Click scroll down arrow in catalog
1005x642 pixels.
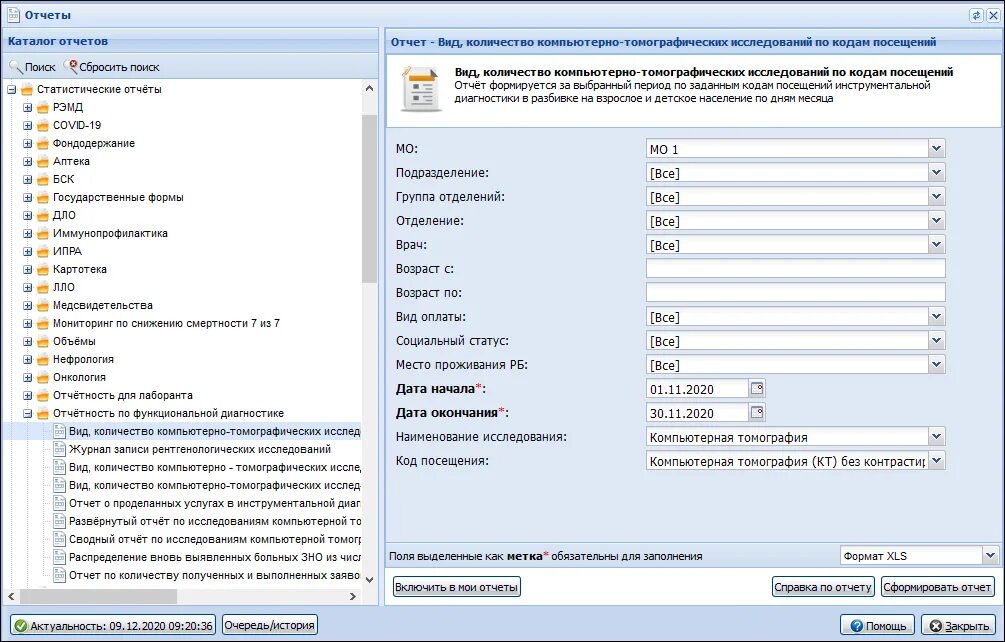tap(369, 579)
